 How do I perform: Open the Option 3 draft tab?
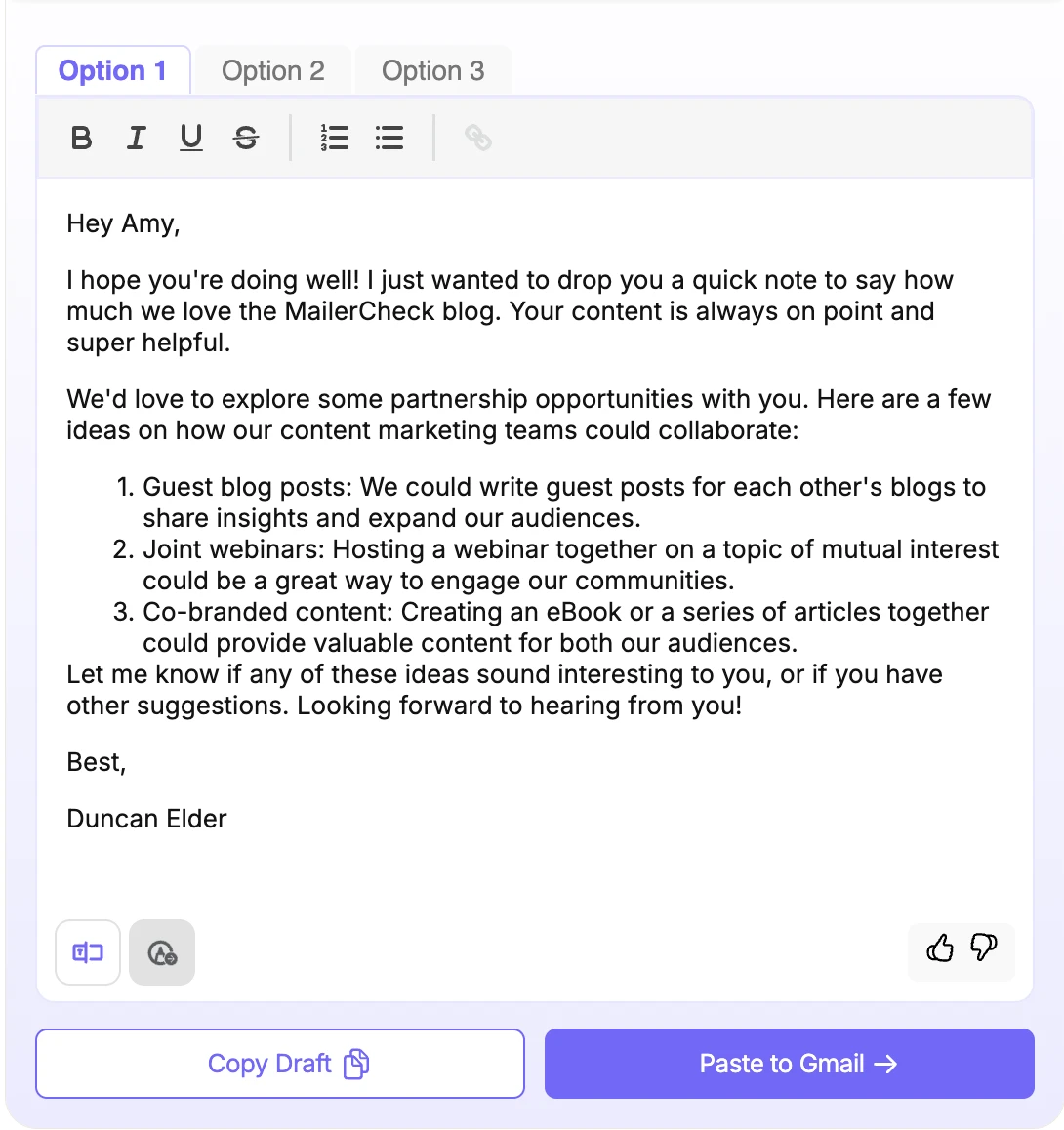[x=432, y=71]
